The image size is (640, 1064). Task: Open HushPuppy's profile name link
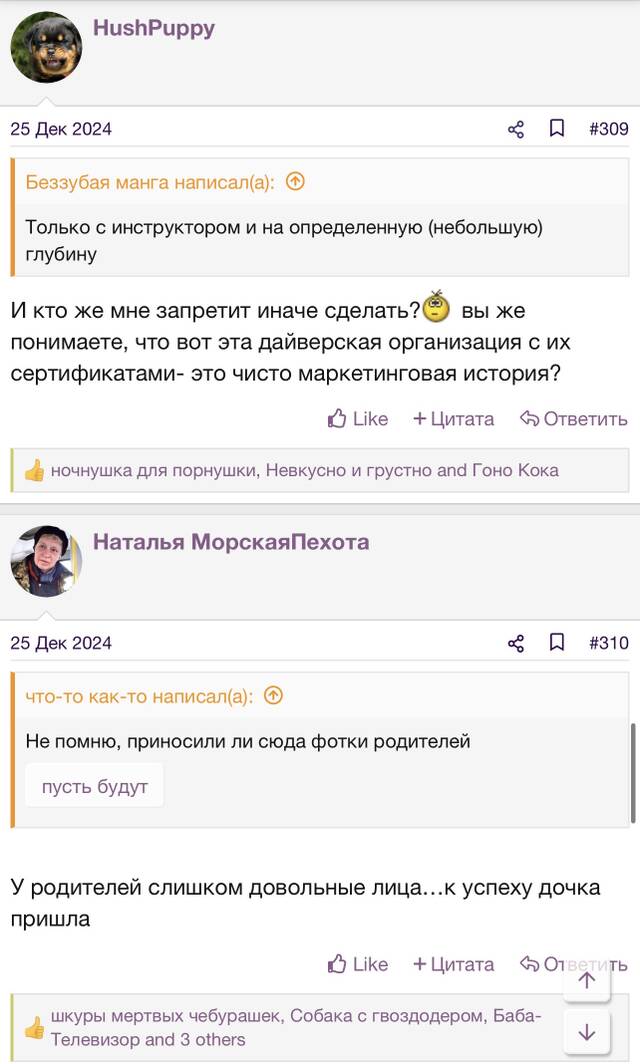point(154,28)
